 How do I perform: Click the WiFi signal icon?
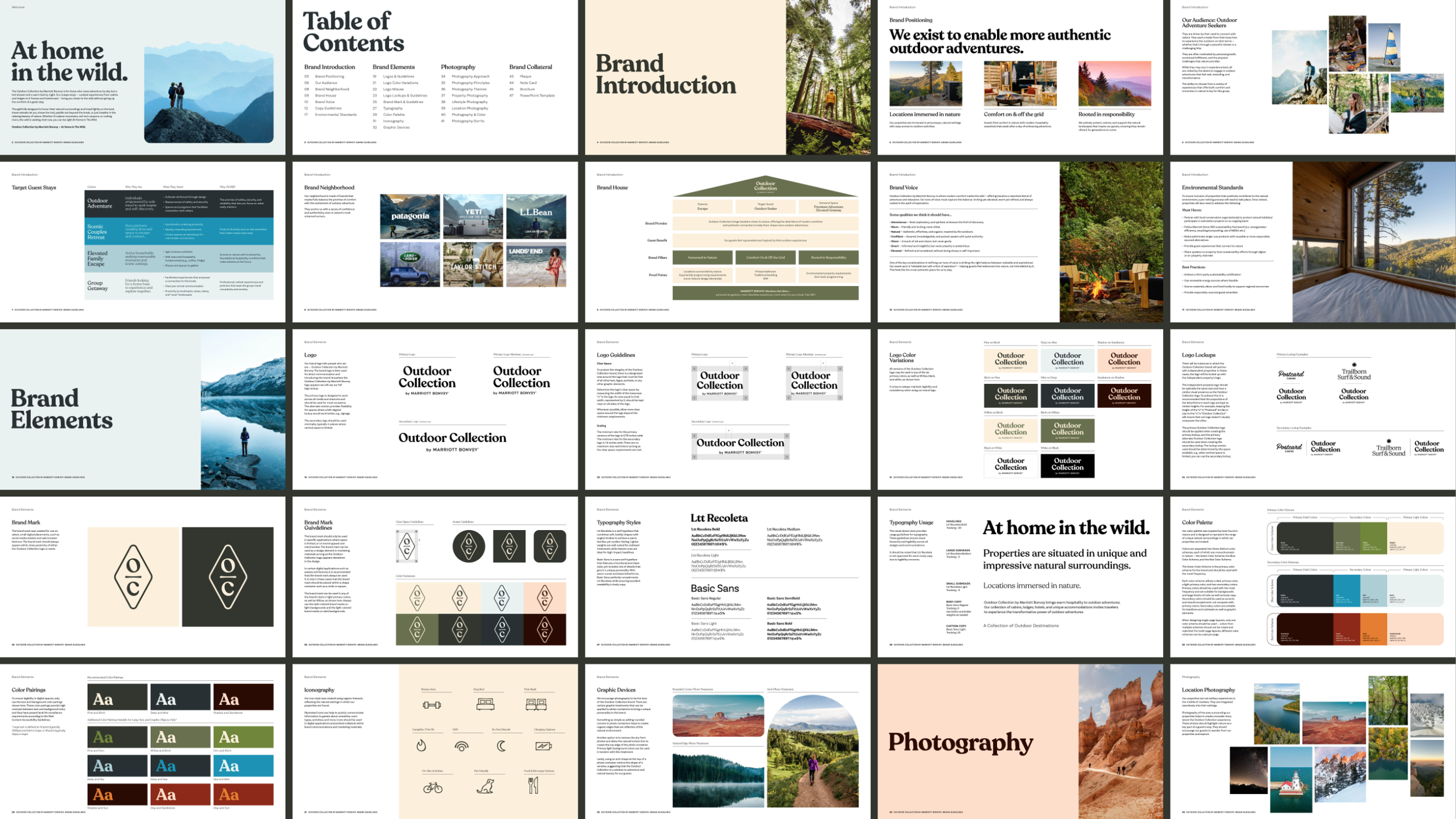461,746
